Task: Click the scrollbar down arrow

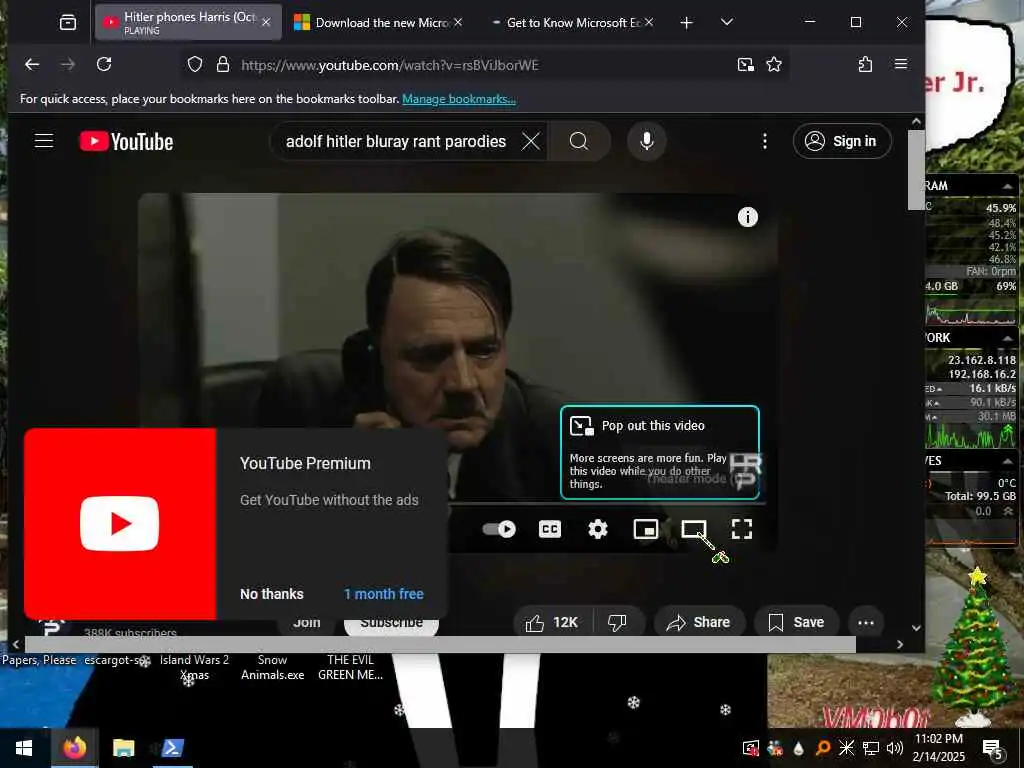Action: (x=916, y=628)
